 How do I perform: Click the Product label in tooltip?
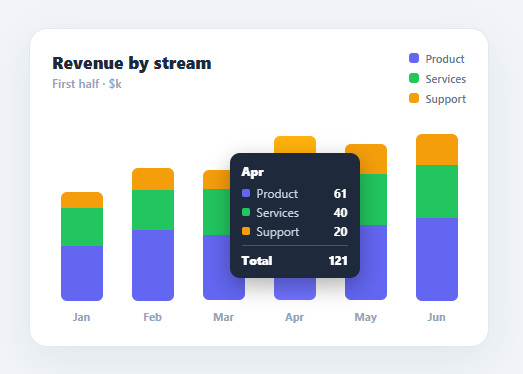(277, 194)
